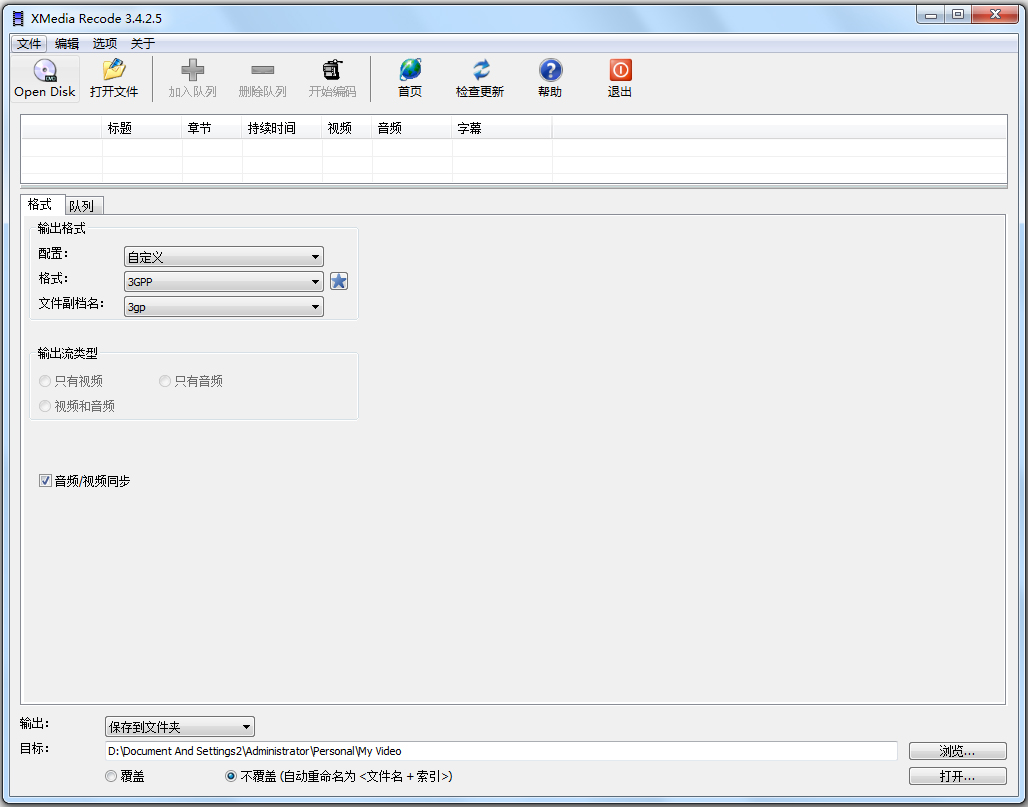Click the Open Disk toolbar icon

pos(45,70)
